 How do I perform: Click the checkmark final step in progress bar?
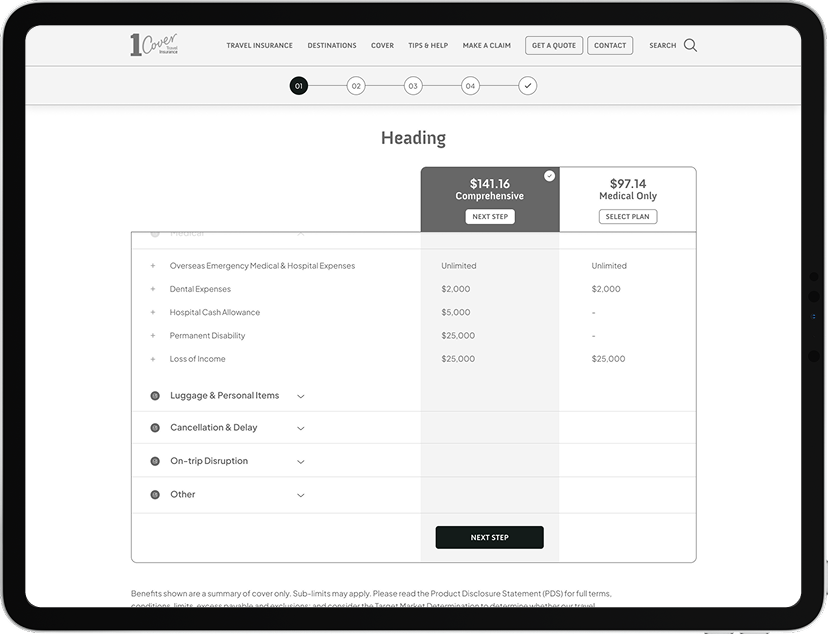(x=528, y=86)
